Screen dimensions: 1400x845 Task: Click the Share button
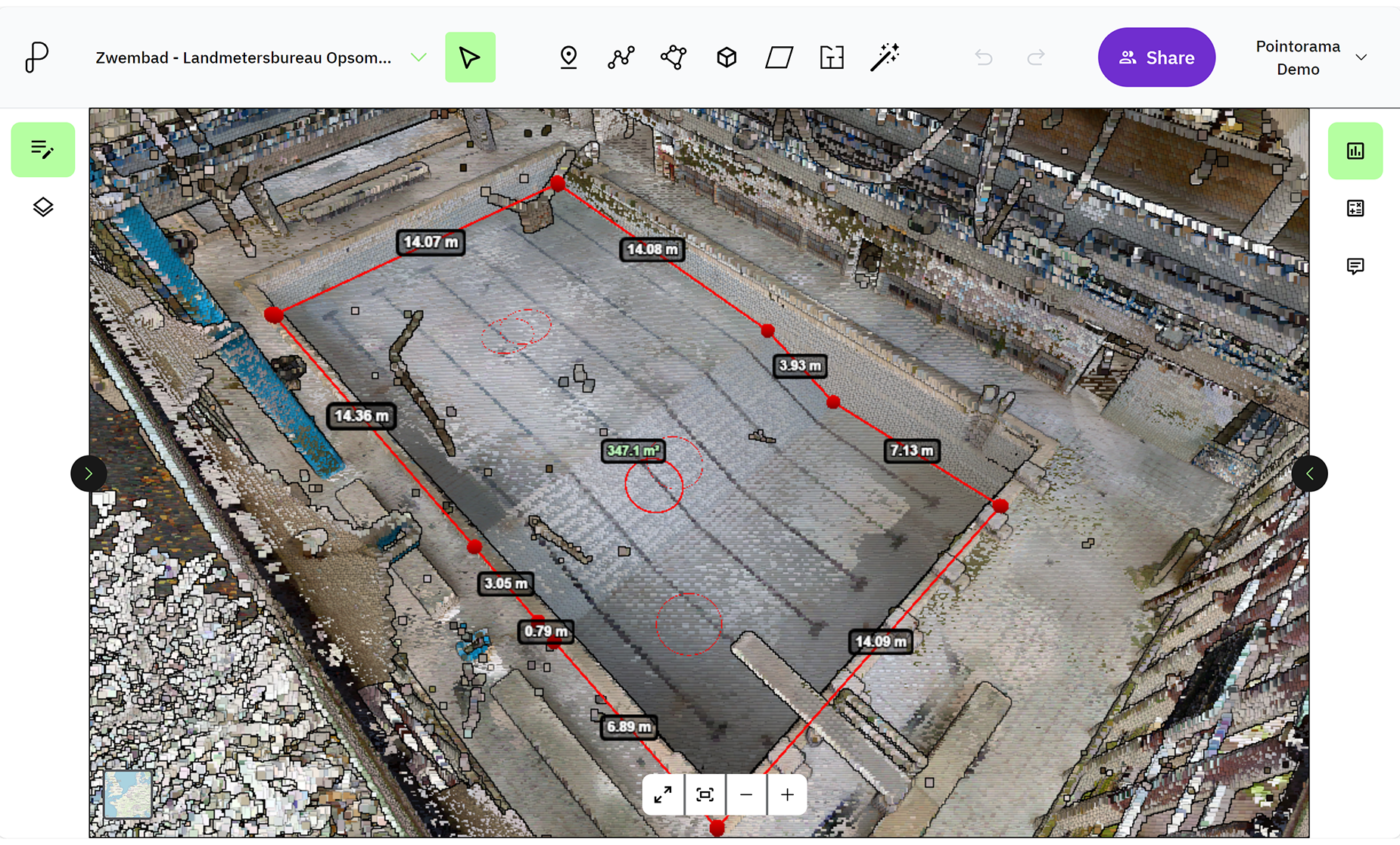pos(1156,57)
